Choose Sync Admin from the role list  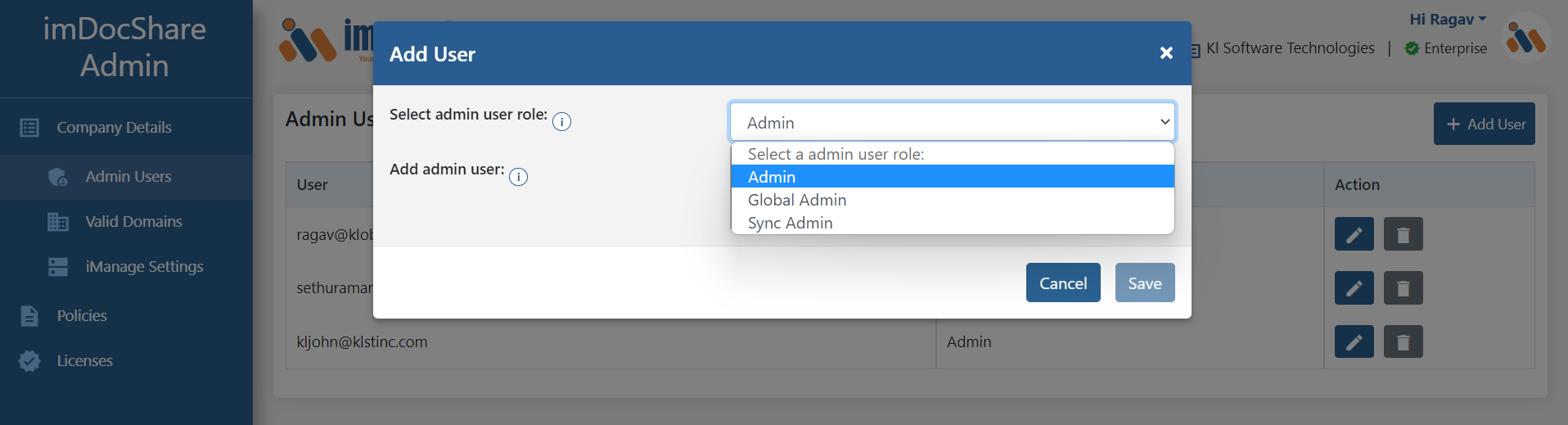pos(790,223)
